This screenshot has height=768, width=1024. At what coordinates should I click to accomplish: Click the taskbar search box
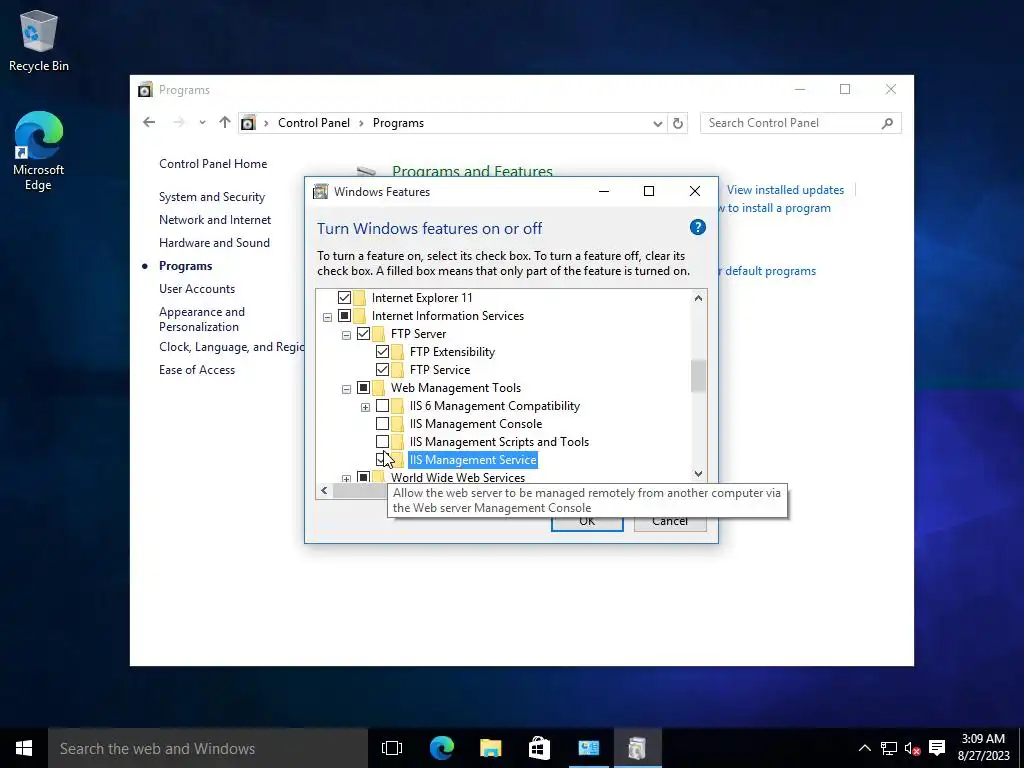coord(208,748)
